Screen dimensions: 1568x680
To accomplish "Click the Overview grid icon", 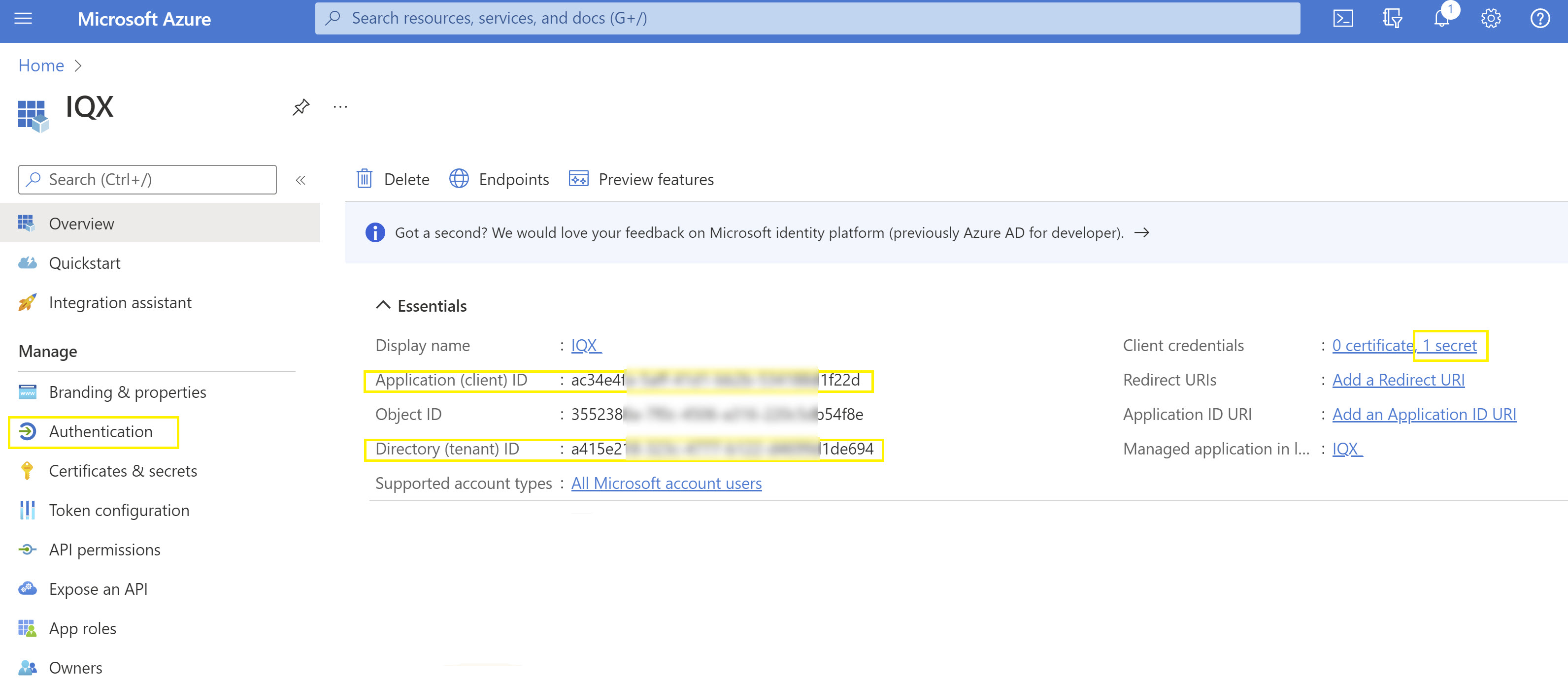I will pyautogui.click(x=27, y=223).
